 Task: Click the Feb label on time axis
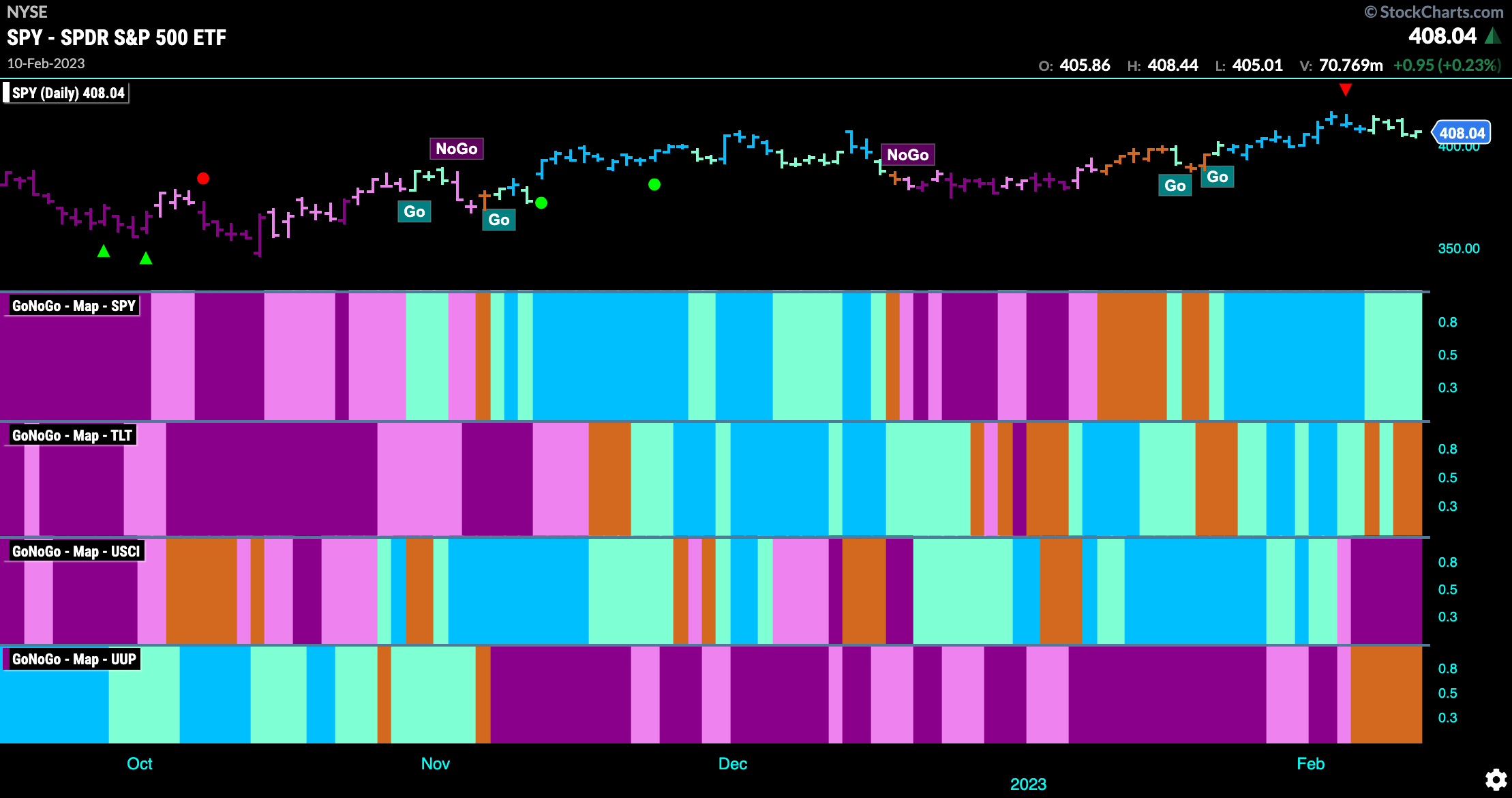tap(1310, 763)
